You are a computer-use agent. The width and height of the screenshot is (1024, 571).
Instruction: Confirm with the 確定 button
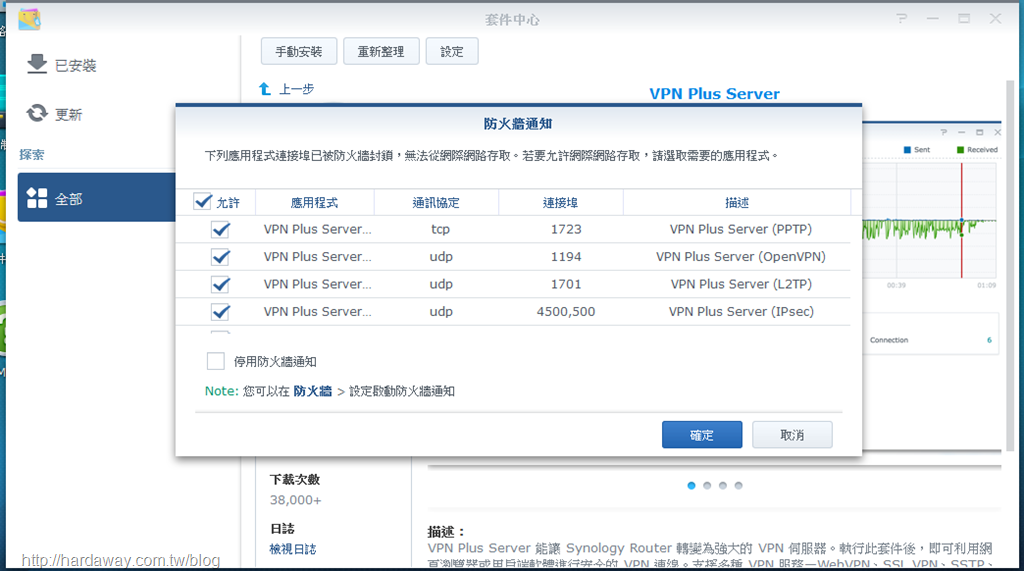[702, 434]
